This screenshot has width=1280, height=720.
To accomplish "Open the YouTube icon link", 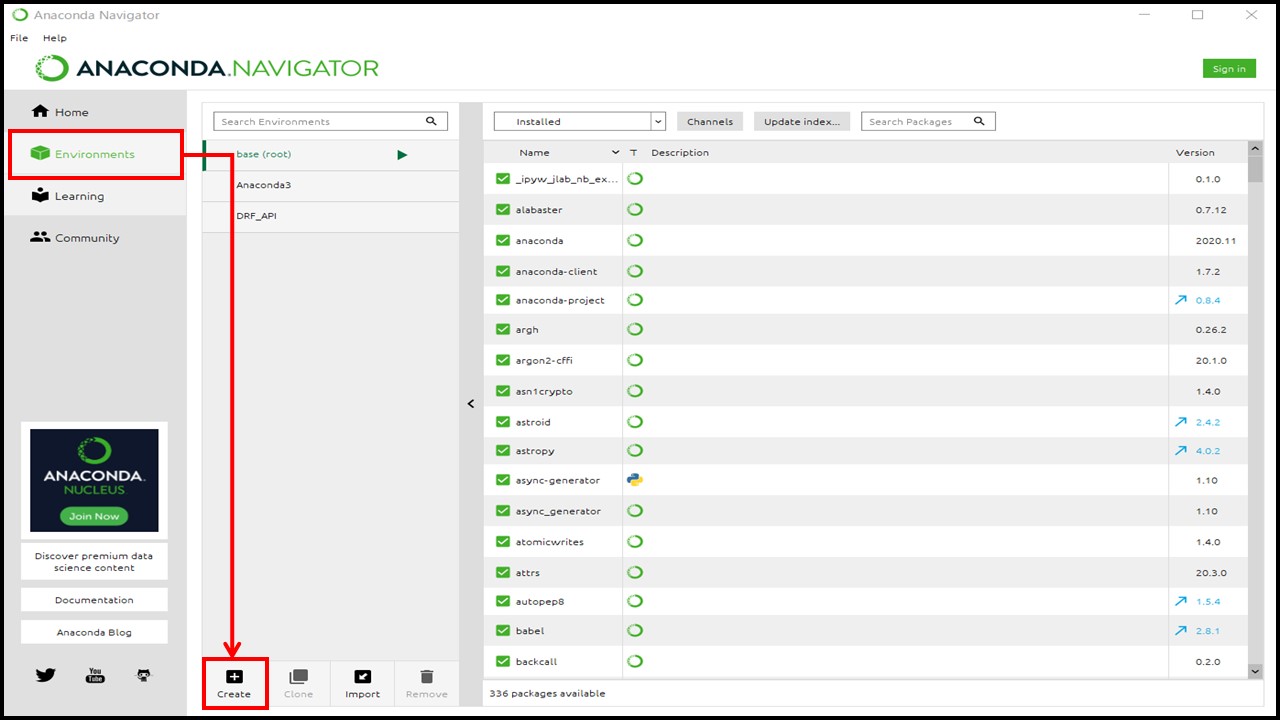I will click(x=95, y=675).
